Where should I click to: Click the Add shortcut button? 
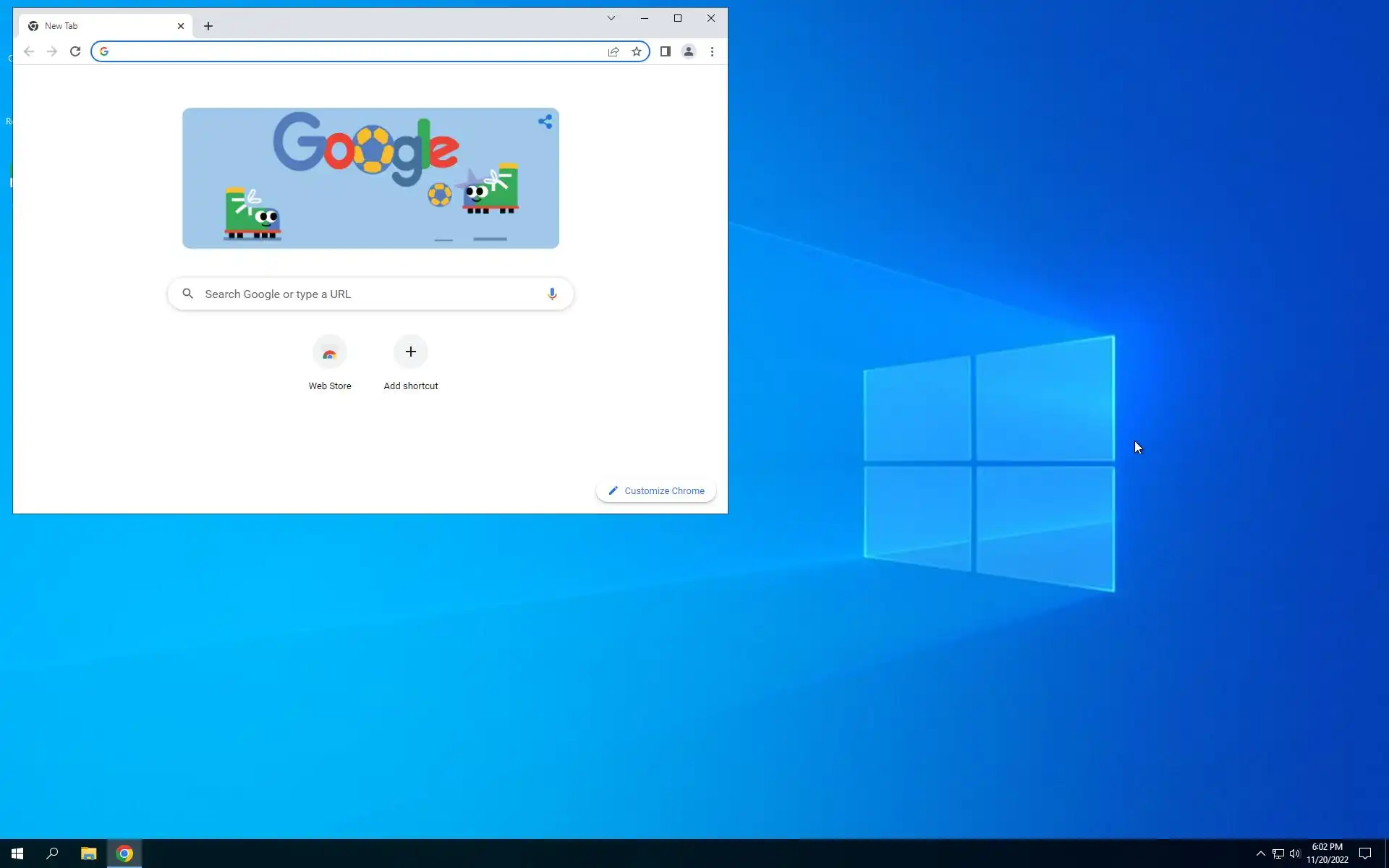pos(410,352)
